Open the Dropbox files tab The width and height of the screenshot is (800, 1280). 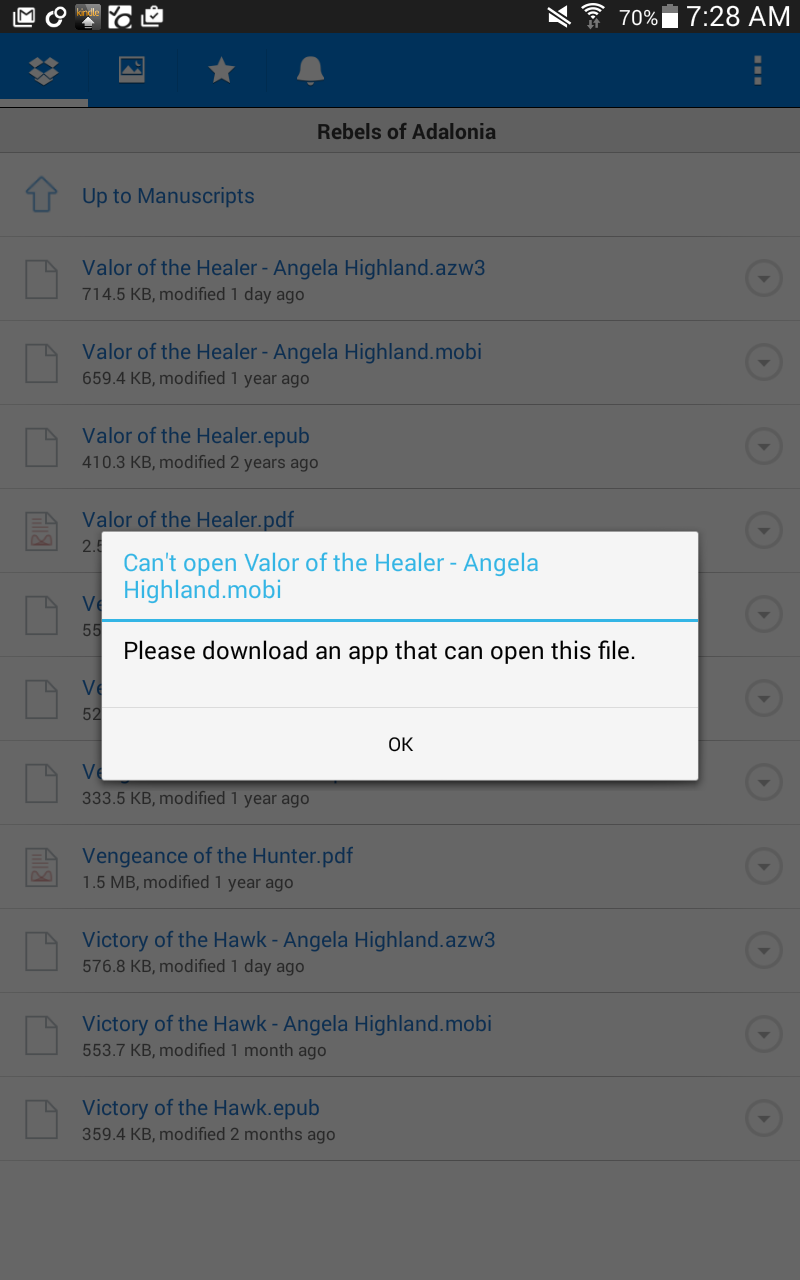tap(44, 71)
